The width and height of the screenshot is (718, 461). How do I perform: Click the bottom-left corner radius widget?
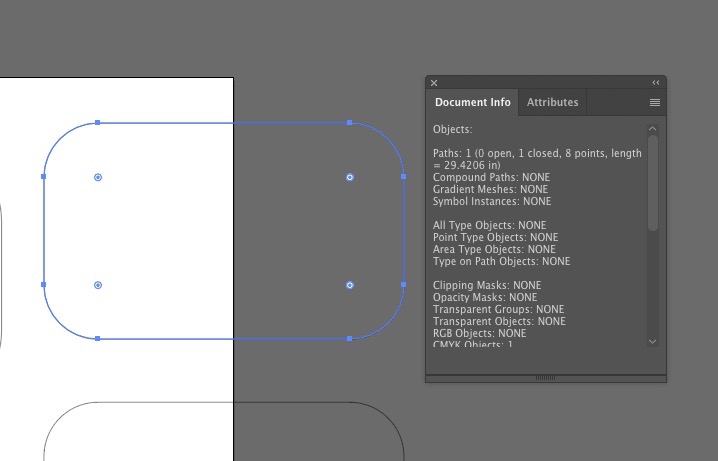98,285
